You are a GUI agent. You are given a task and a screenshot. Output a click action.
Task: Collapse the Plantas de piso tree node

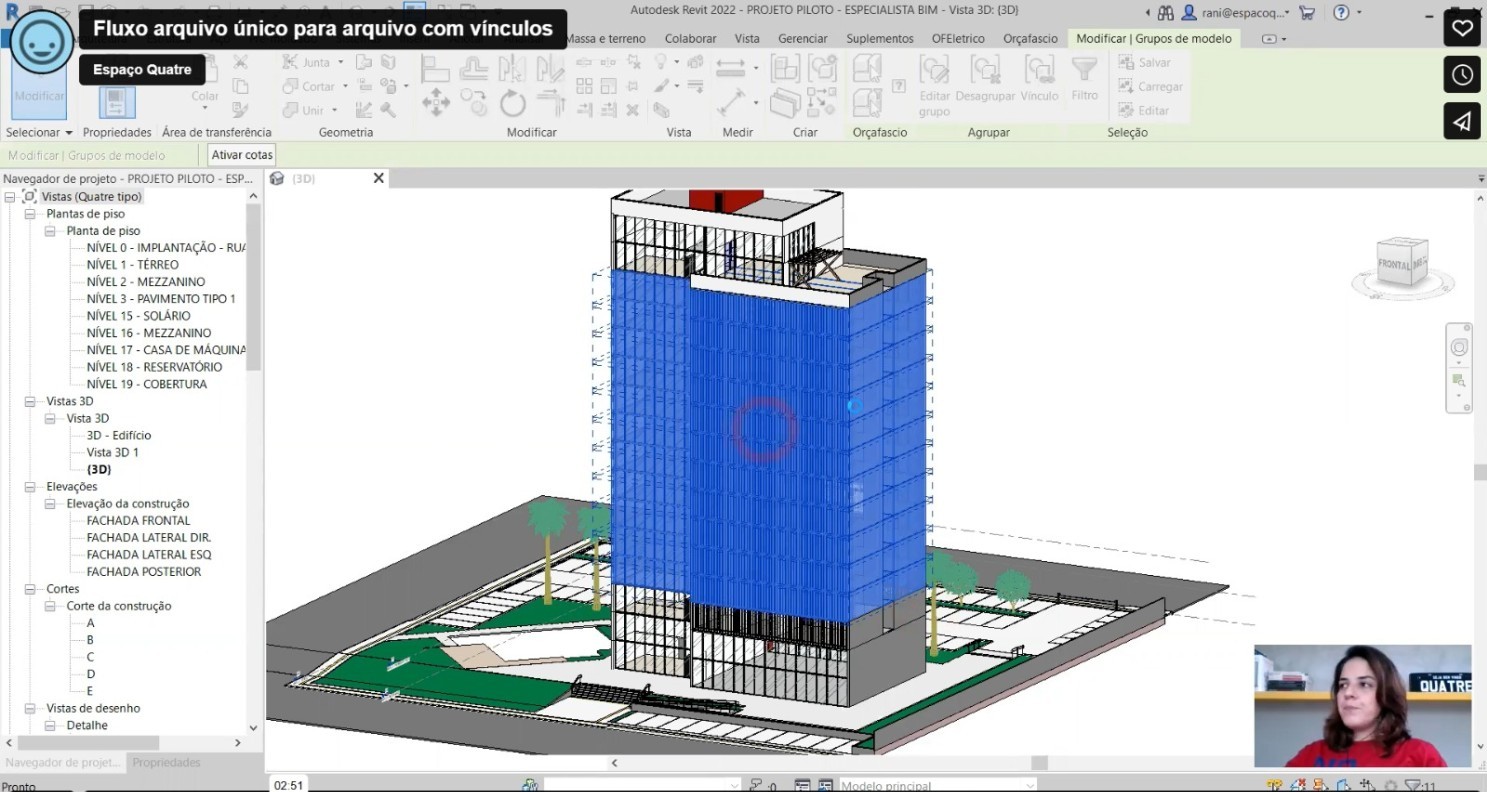(30, 214)
